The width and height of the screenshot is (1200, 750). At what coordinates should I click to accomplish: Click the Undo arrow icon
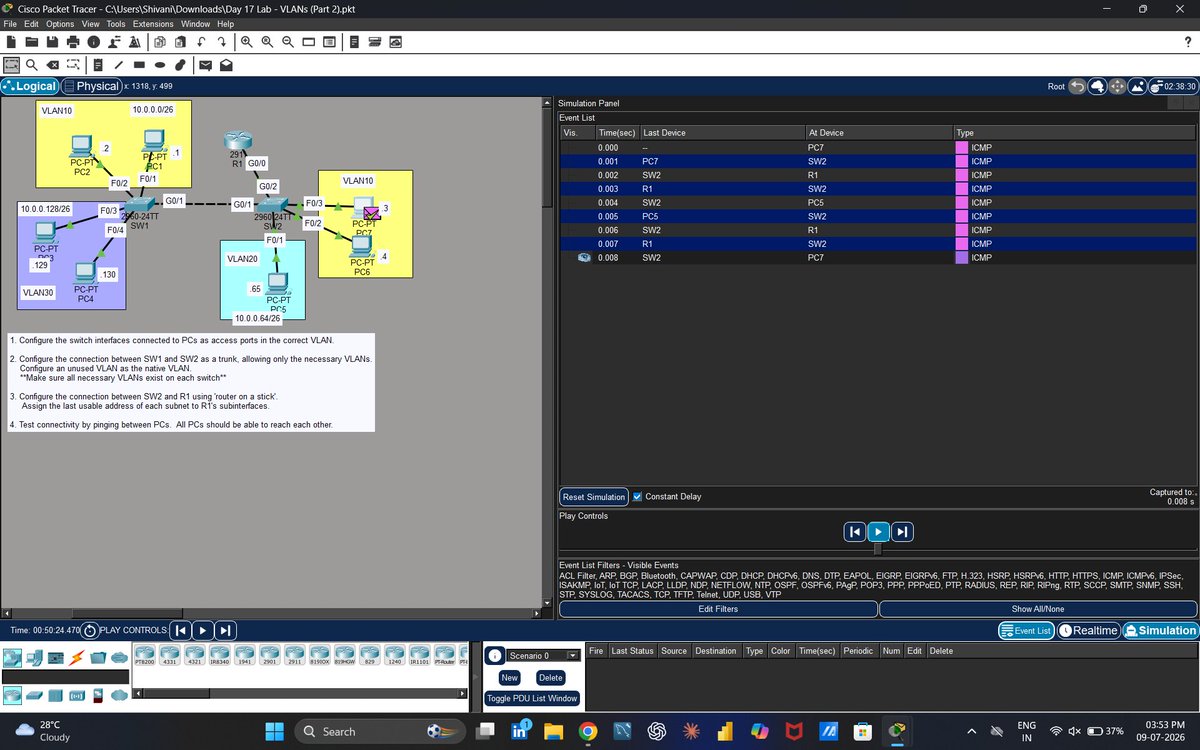click(x=201, y=42)
